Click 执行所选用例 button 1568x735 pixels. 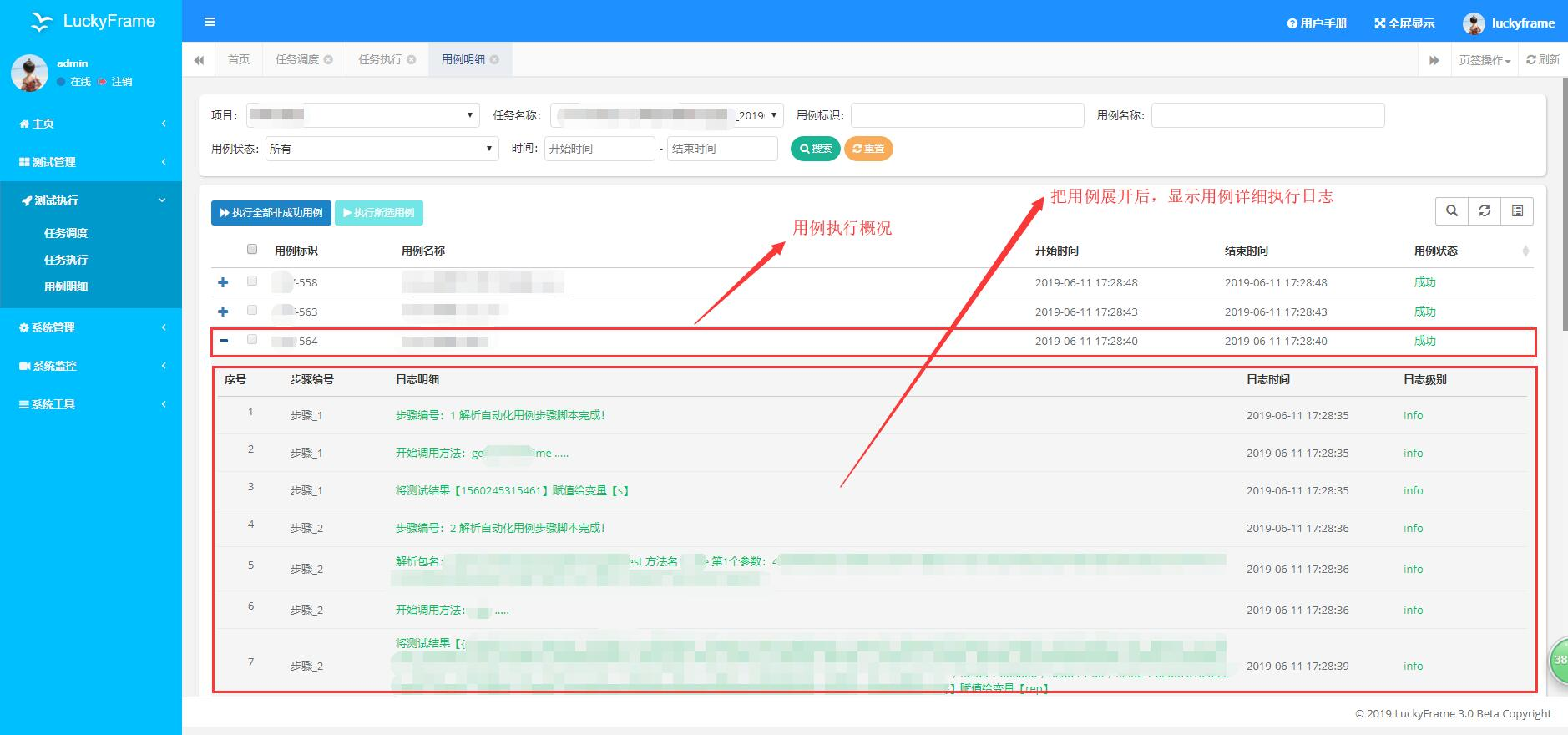[x=379, y=213]
